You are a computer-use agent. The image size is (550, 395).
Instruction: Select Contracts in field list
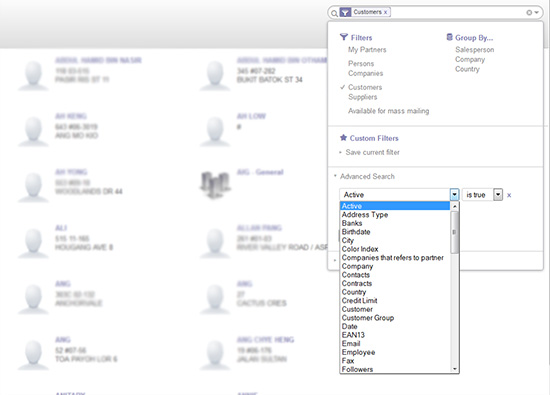click(x=395, y=283)
